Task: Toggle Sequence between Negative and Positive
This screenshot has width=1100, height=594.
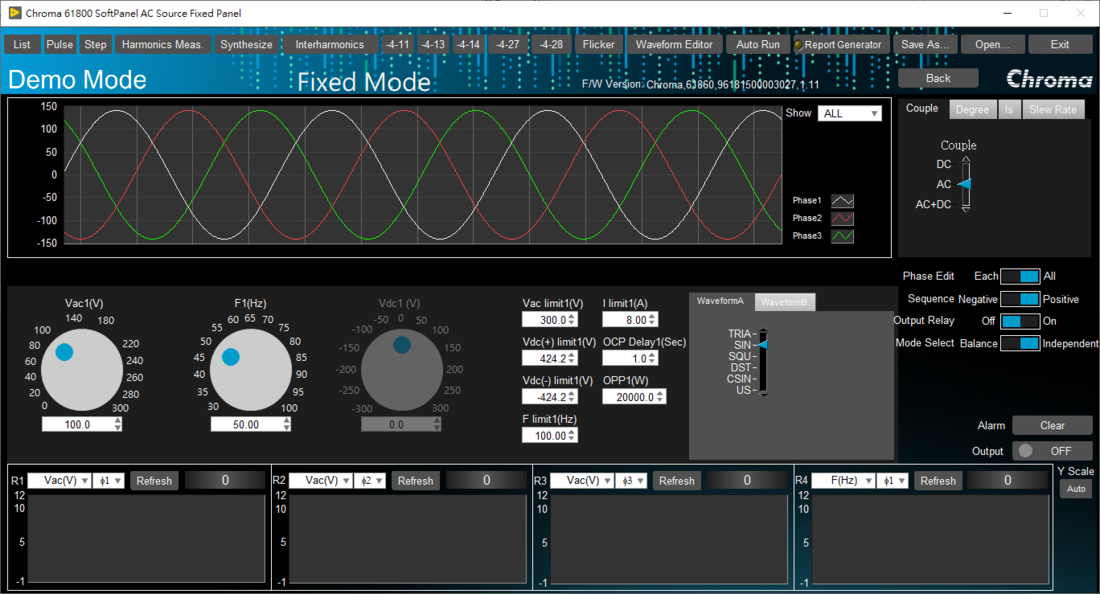Action: (x=1020, y=299)
